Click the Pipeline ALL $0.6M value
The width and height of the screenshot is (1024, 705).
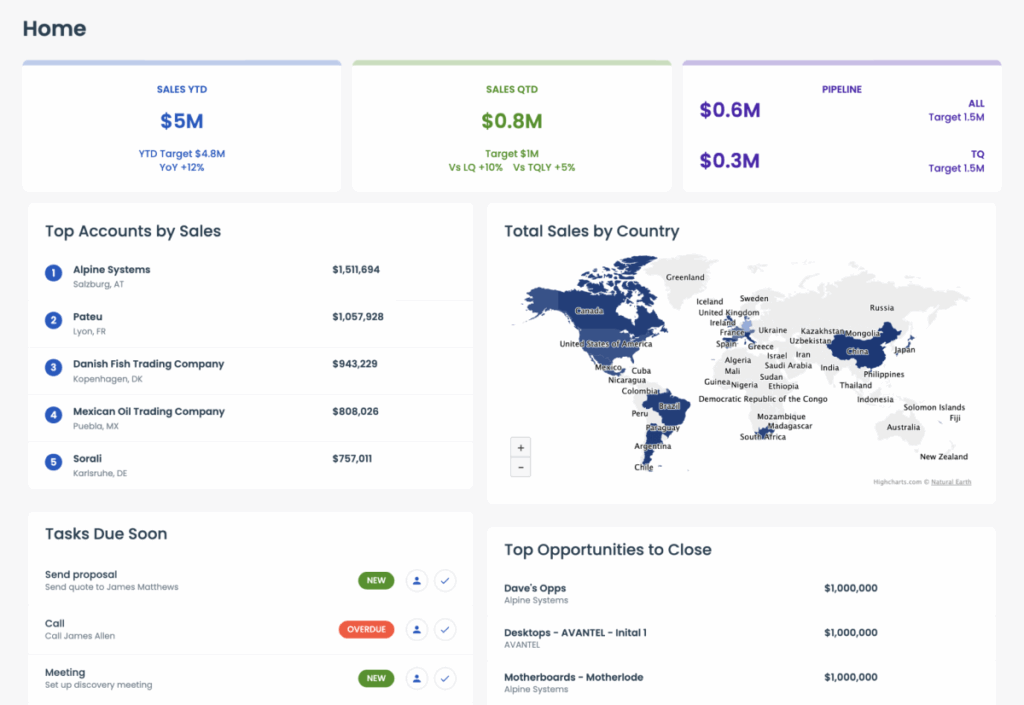[729, 110]
